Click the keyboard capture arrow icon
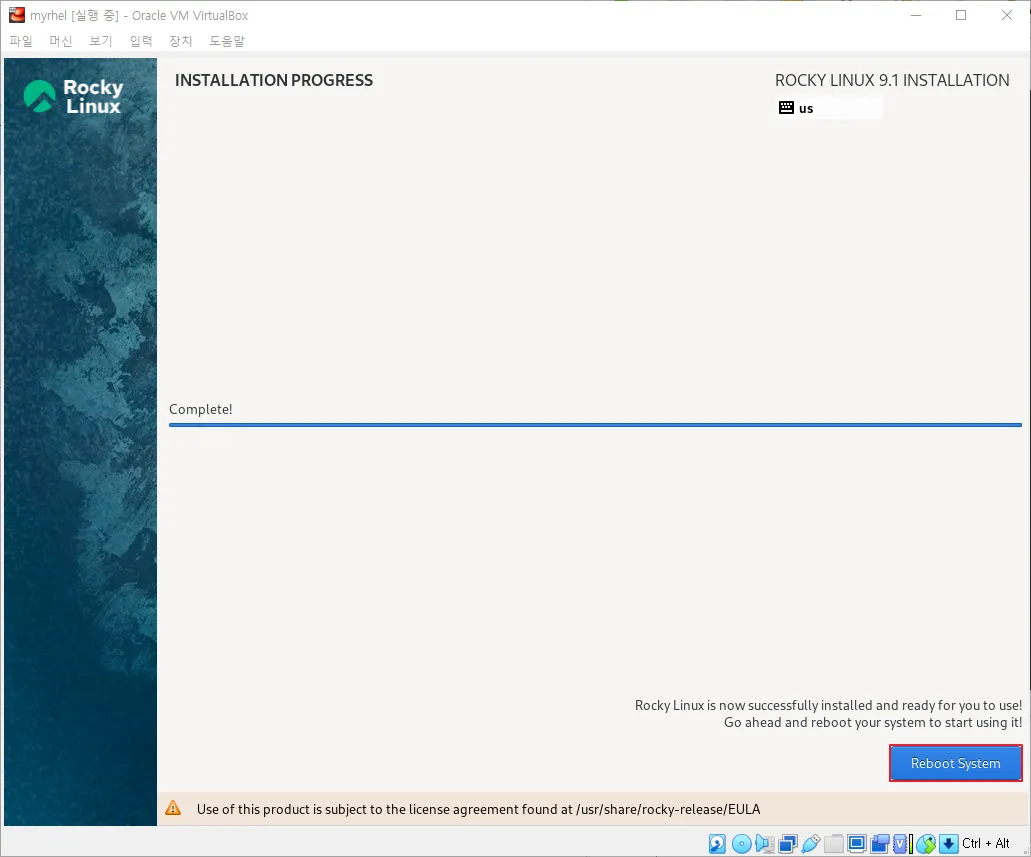Image resolution: width=1031 pixels, height=857 pixels. 949,843
